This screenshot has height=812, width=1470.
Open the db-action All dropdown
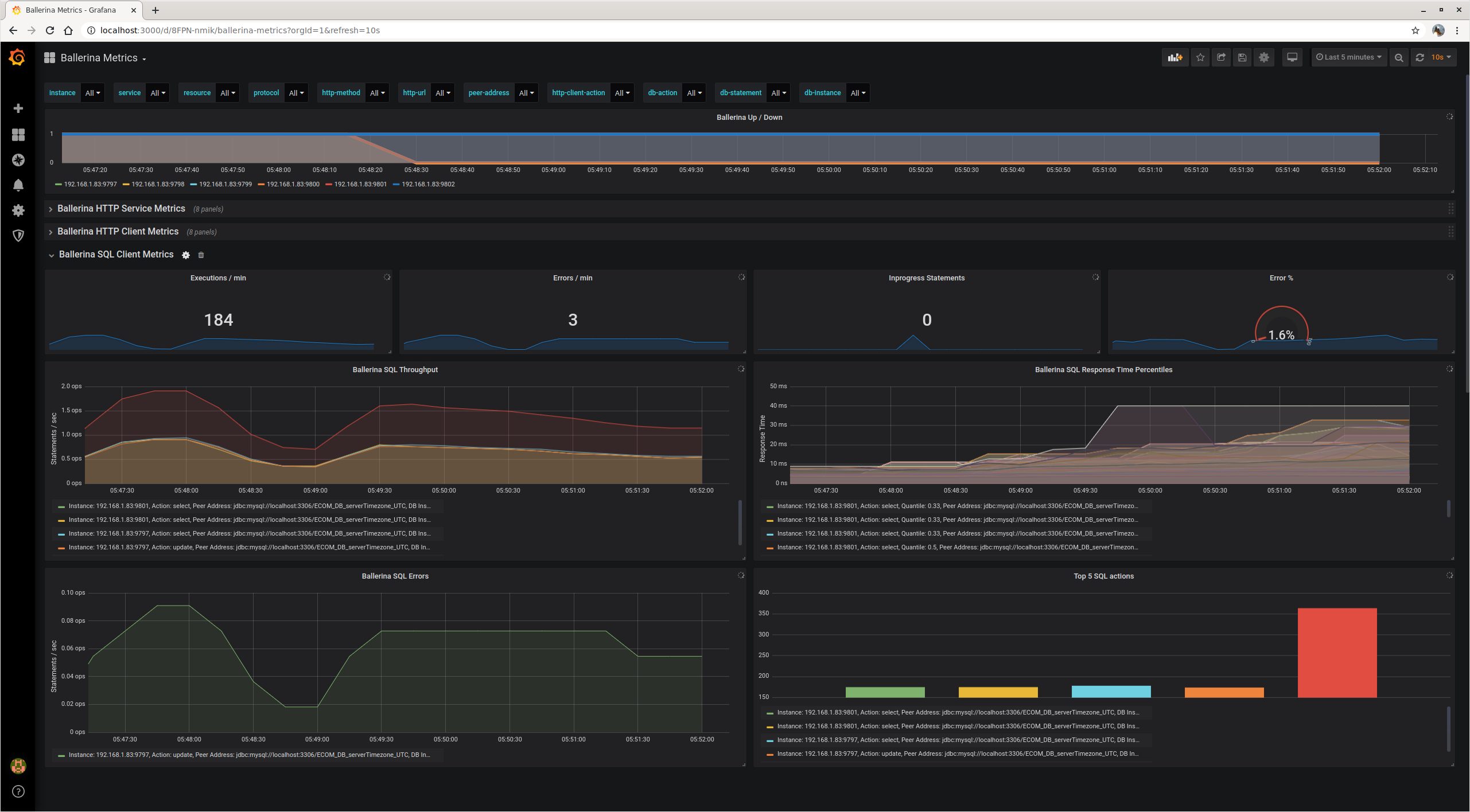click(694, 93)
